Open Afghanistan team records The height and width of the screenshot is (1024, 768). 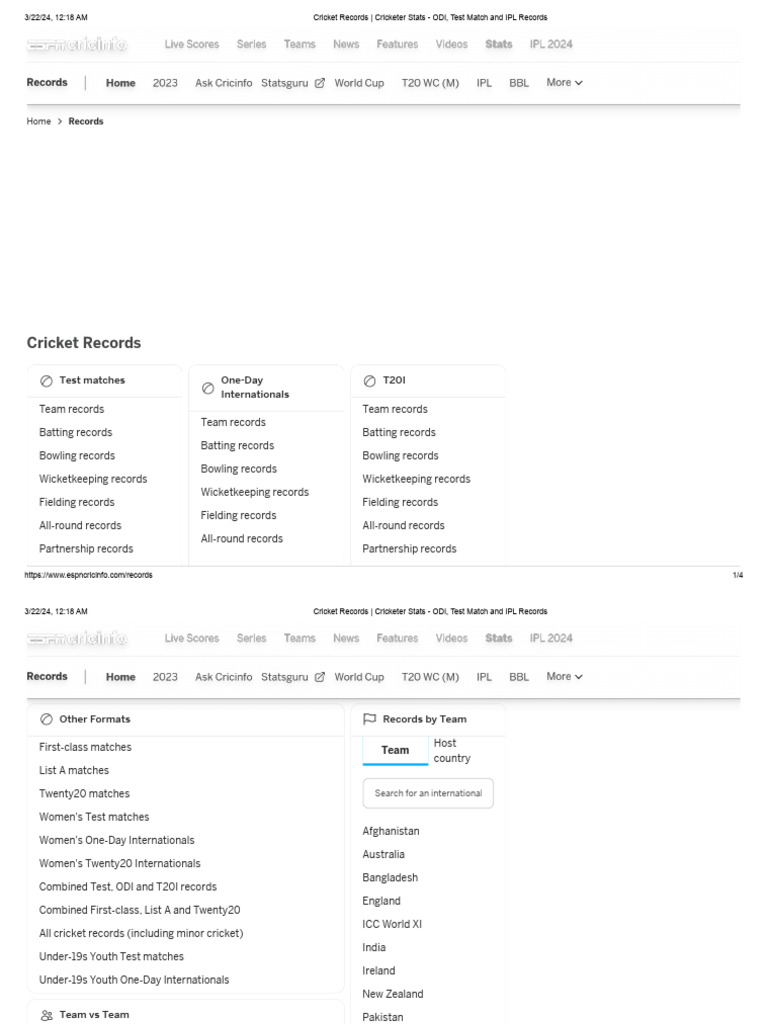pos(391,832)
